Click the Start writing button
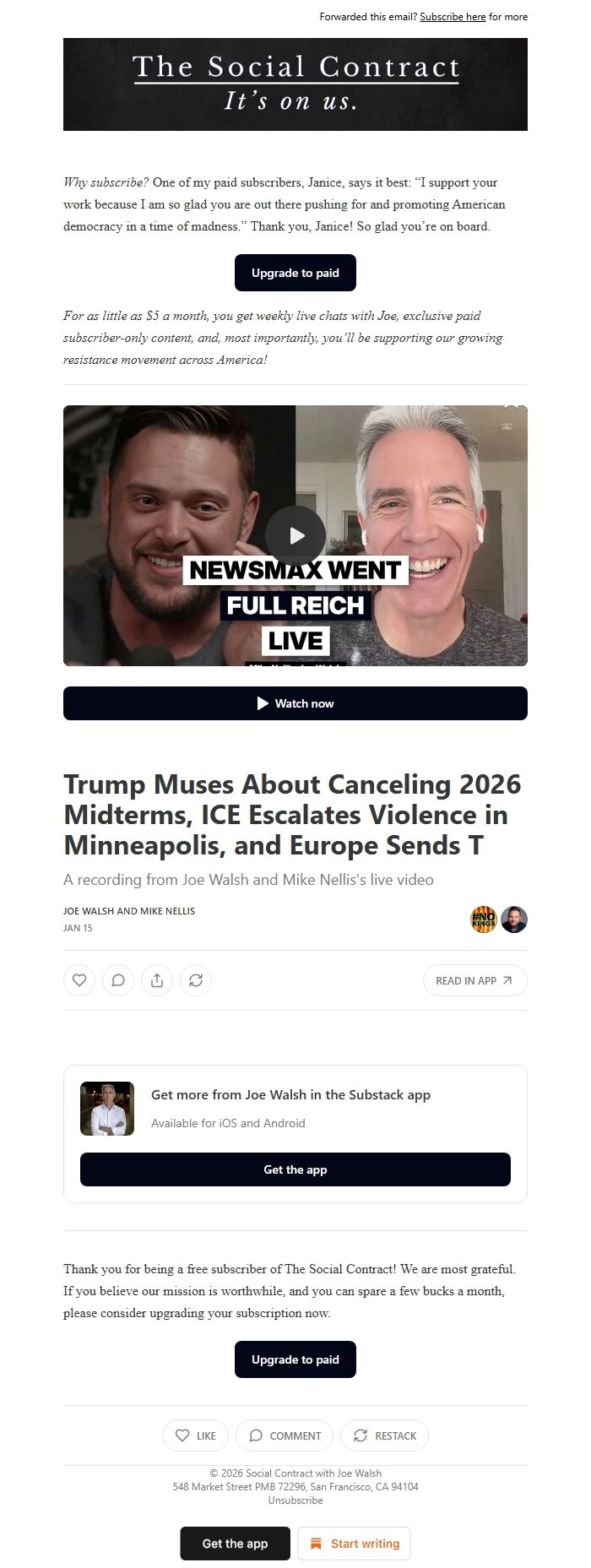The height and width of the screenshot is (1568, 591). (355, 1544)
